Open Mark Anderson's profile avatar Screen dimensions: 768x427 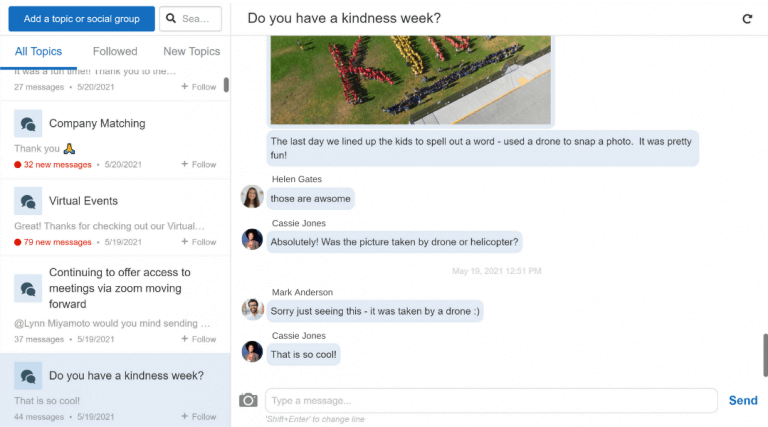click(252, 309)
